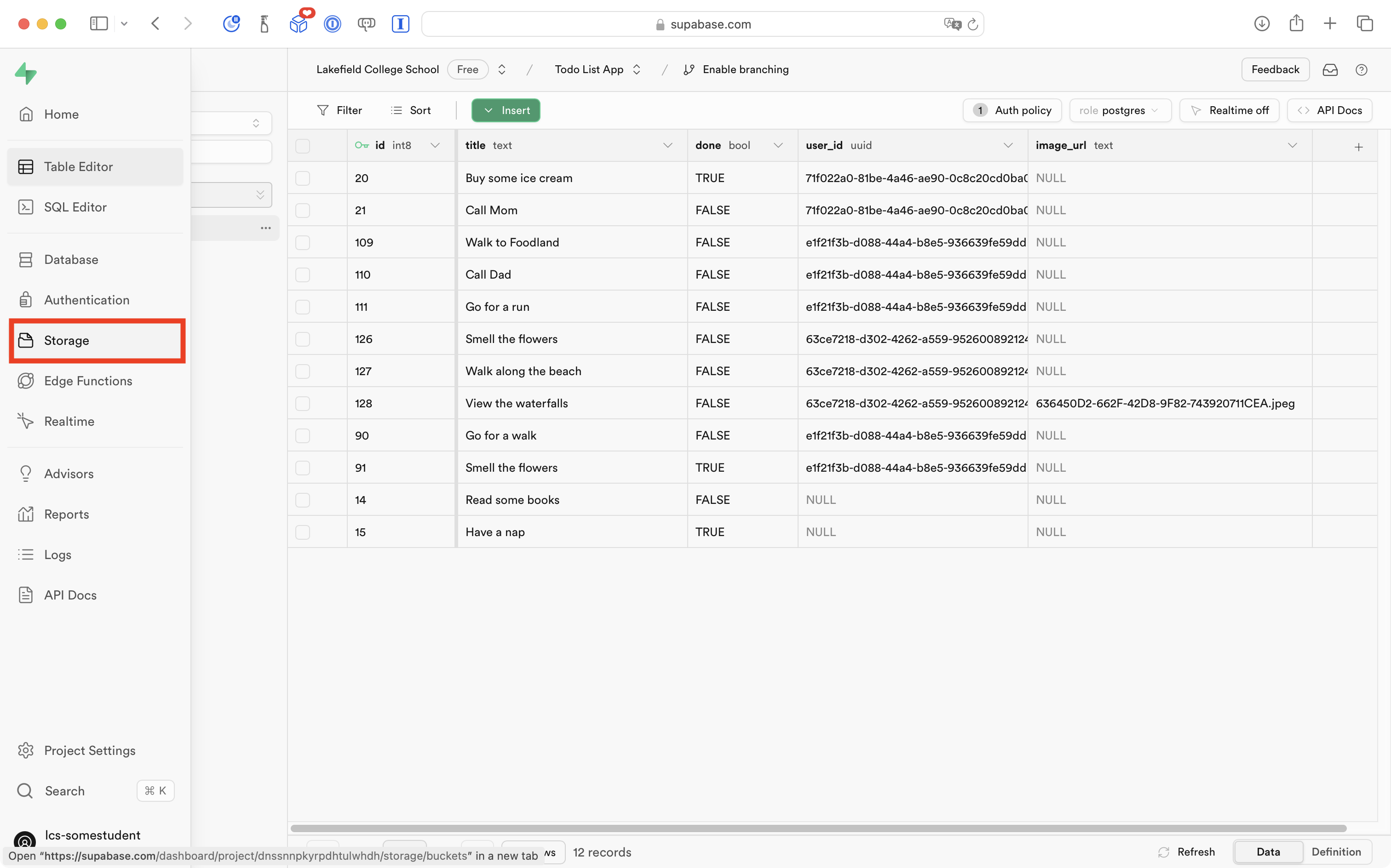This screenshot has height=868, width=1391.
Task: Click the green Insert button
Action: pyautogui.click(x=506, y=110)
